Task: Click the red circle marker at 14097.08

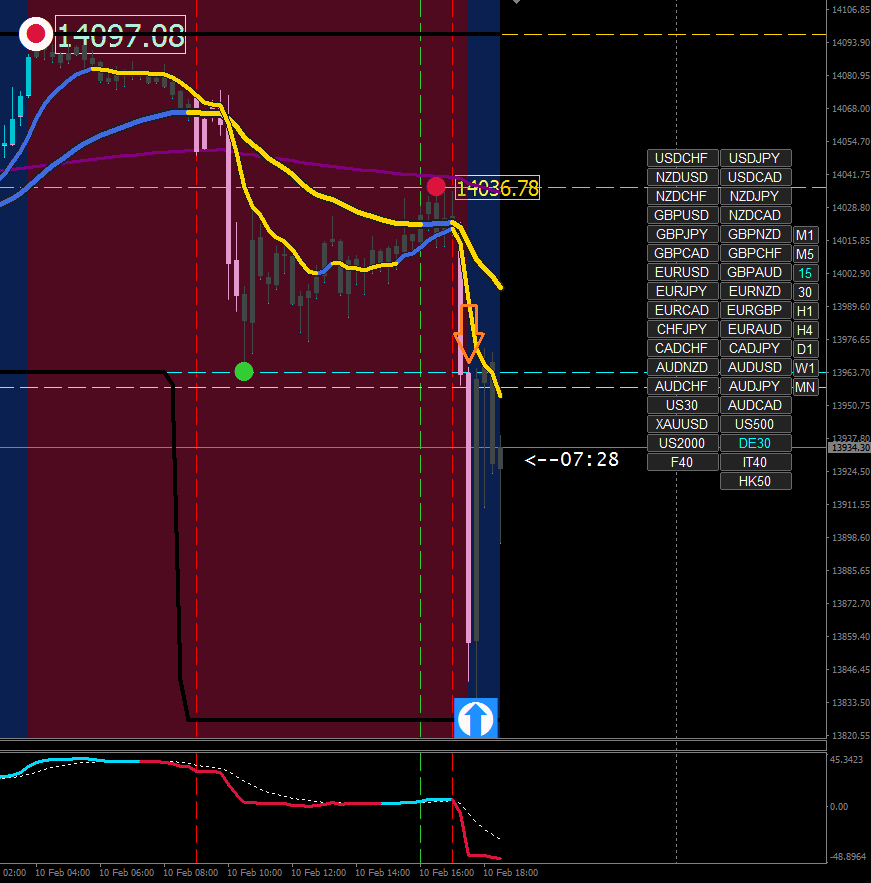Action: coord(36,34)
